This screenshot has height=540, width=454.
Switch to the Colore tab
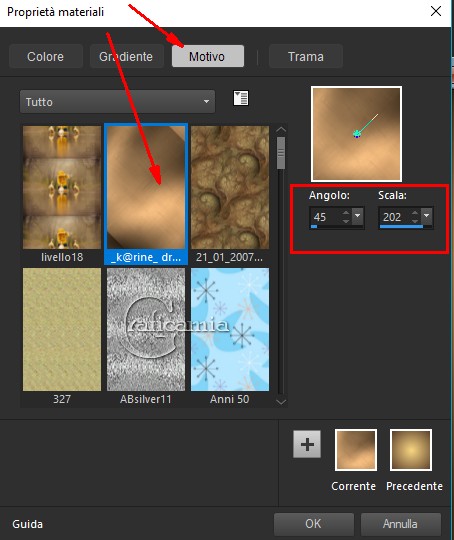[45, 56]
